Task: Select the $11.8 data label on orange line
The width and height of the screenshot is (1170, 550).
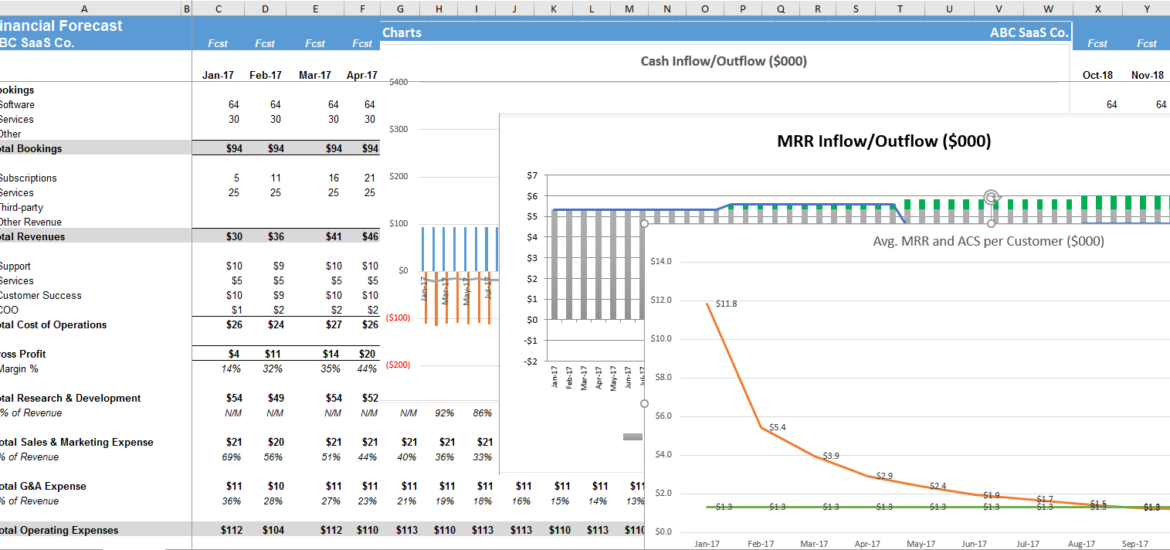Action: [726, 303]
